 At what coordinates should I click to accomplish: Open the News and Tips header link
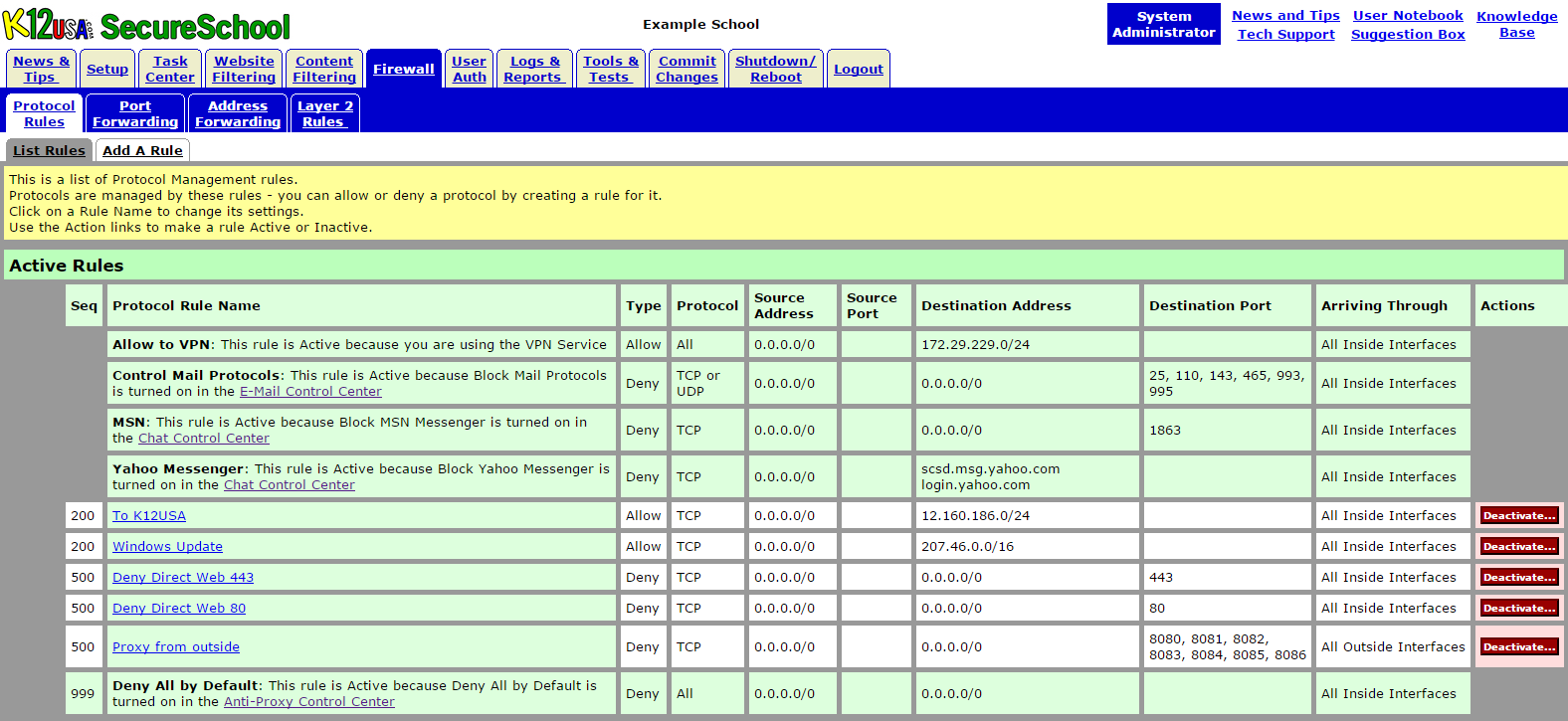[1285, 16]
